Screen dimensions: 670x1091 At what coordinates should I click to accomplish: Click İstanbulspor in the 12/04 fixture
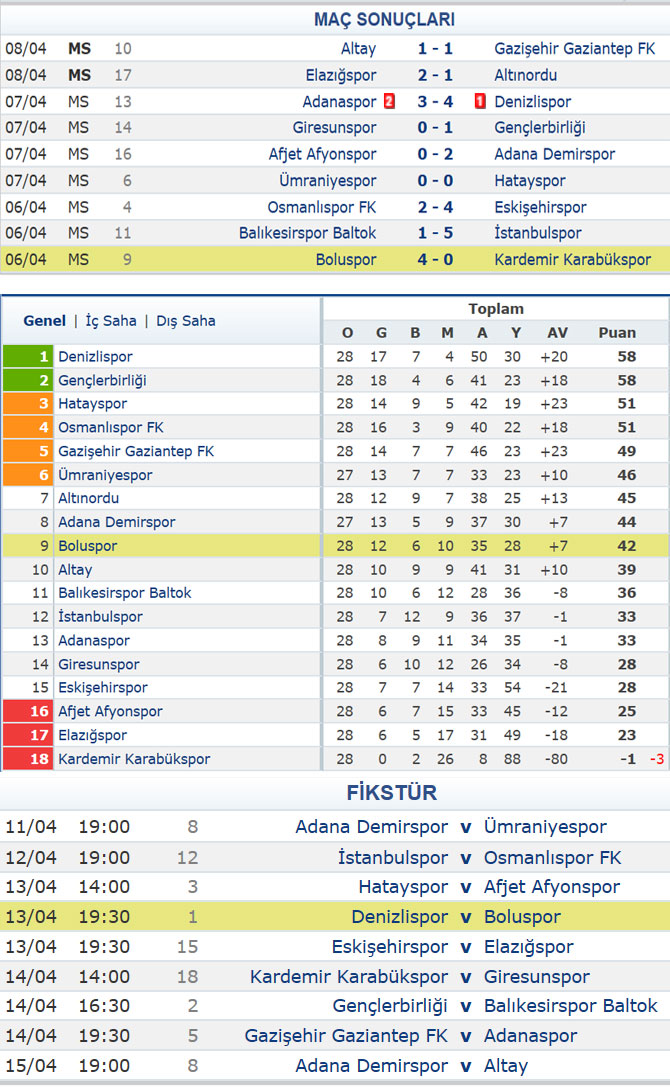pyautogui.click(x=393, y=857)
